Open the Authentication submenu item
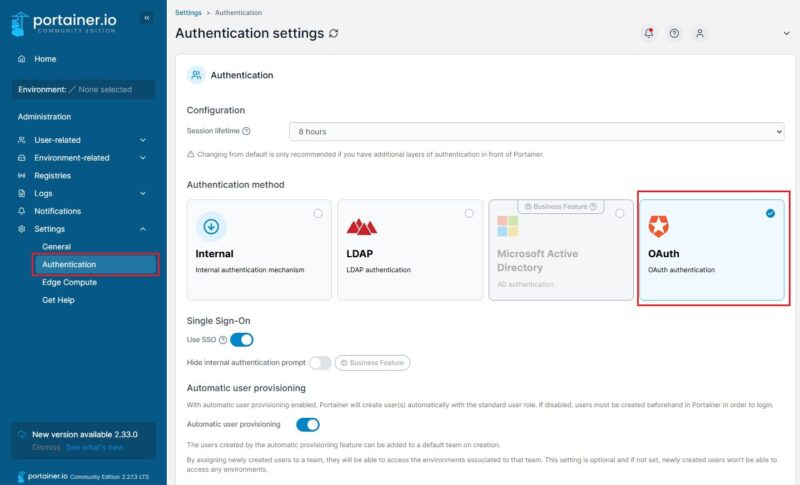The image size is (800, 485). click(95, 264)
